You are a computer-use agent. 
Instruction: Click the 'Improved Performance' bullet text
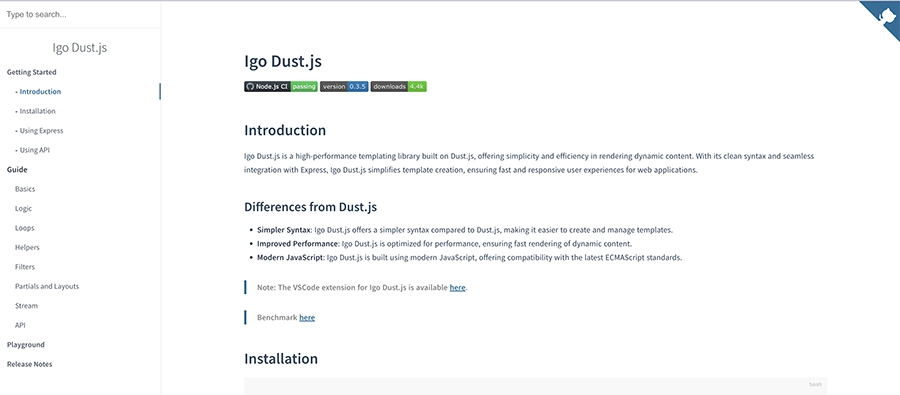tap(297, 244)
